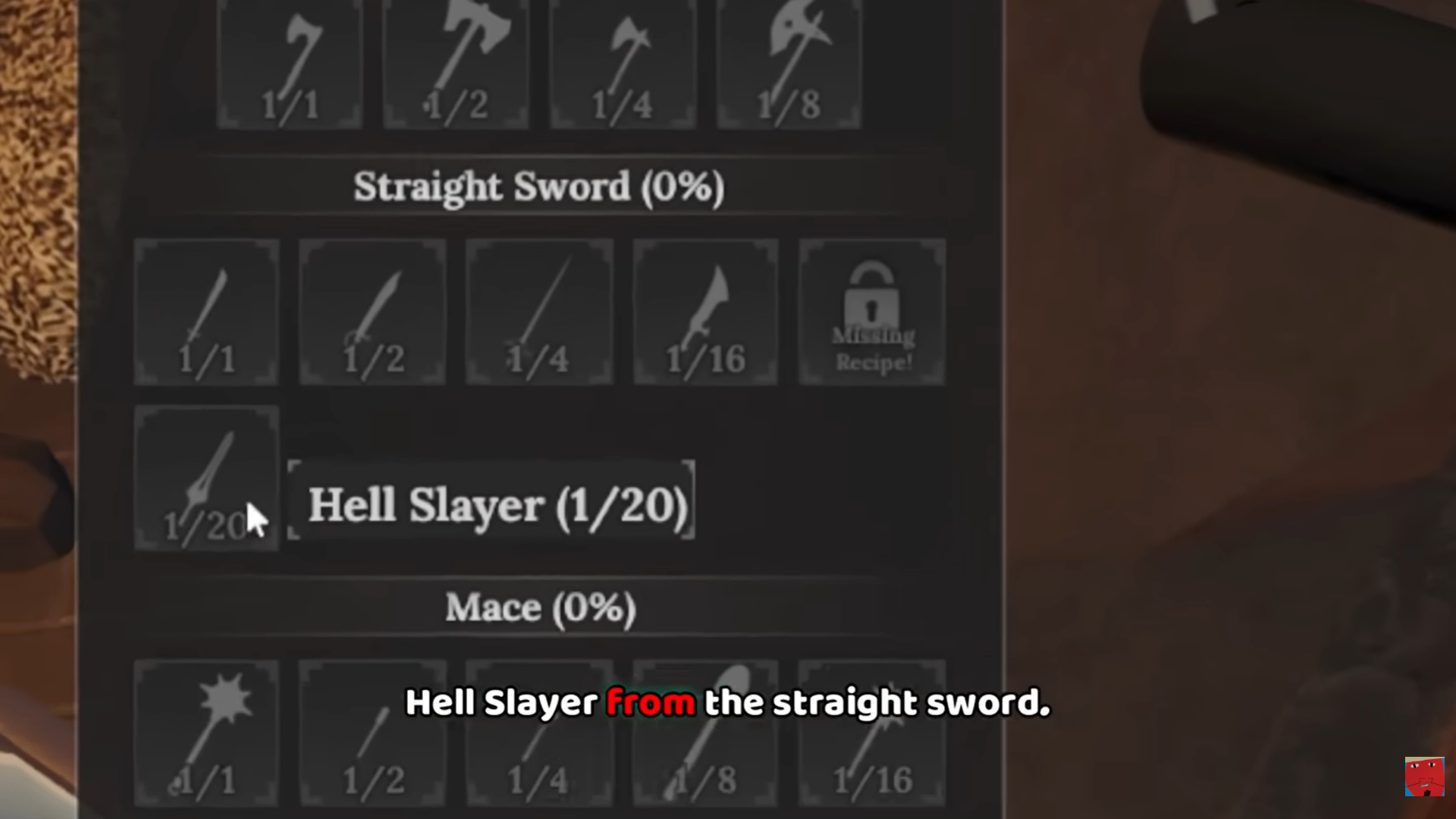Click the Mace (0%) category header
The height and width of the screenshot is (819, 1456).
(x=540, y=608)
